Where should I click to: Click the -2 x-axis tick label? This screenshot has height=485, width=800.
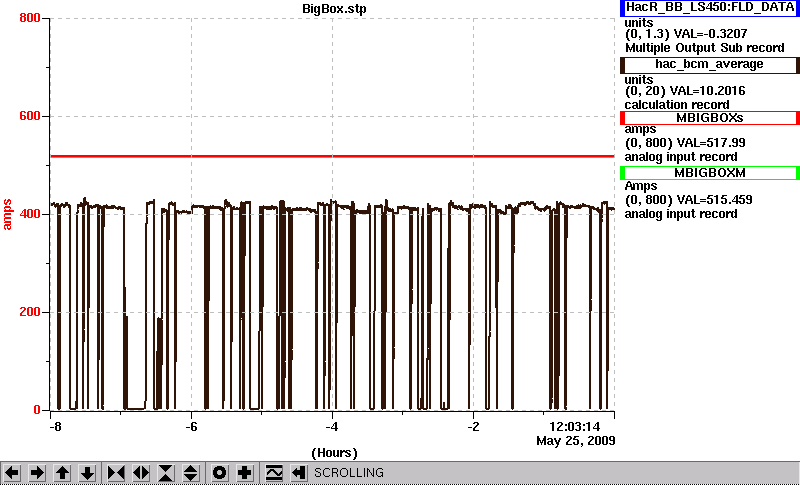click(x=473, y=427)
